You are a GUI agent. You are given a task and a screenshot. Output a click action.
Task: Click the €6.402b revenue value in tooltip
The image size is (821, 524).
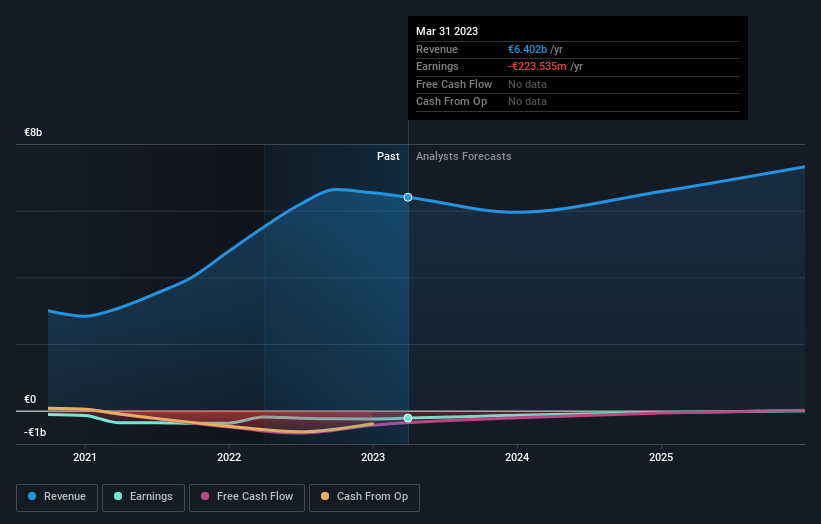[x=527, y=49]
